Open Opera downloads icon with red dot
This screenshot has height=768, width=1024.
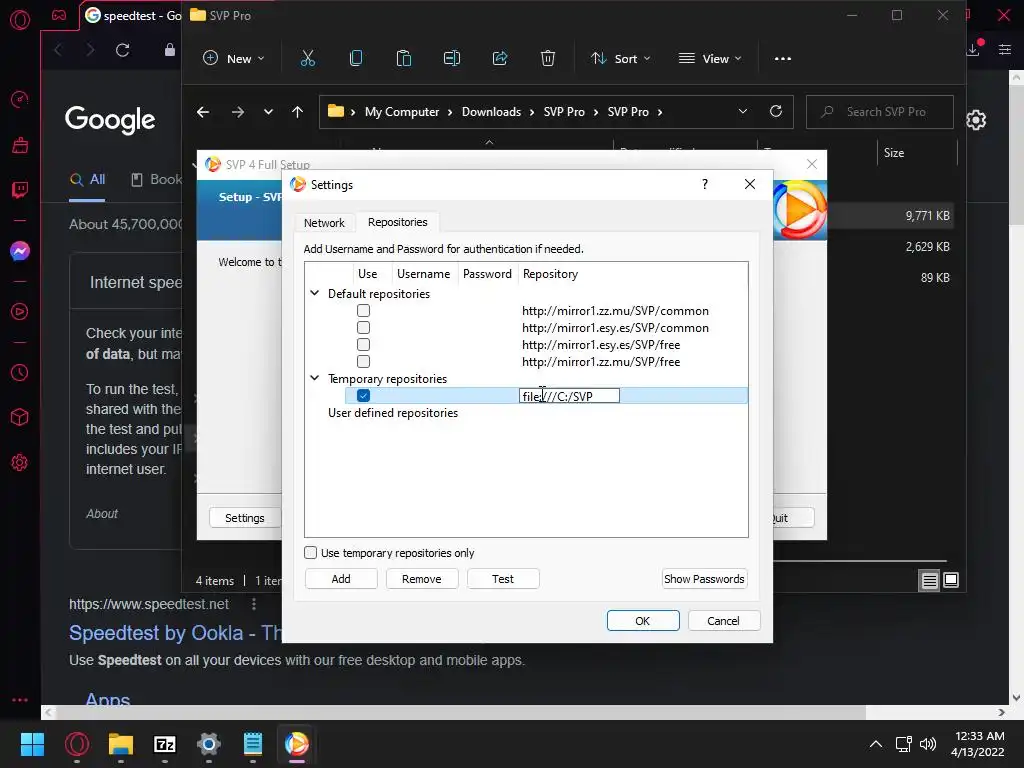[x=973, y=48]
